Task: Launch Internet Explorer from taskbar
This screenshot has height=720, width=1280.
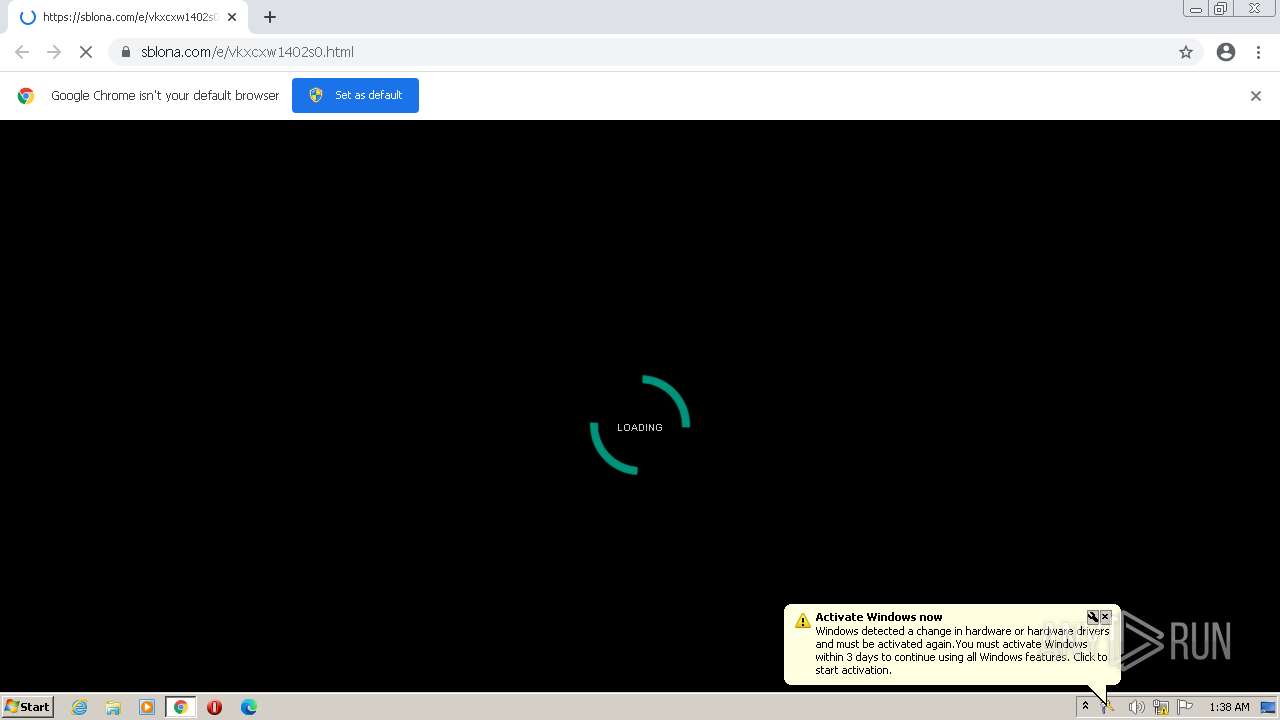Action: 80,707
